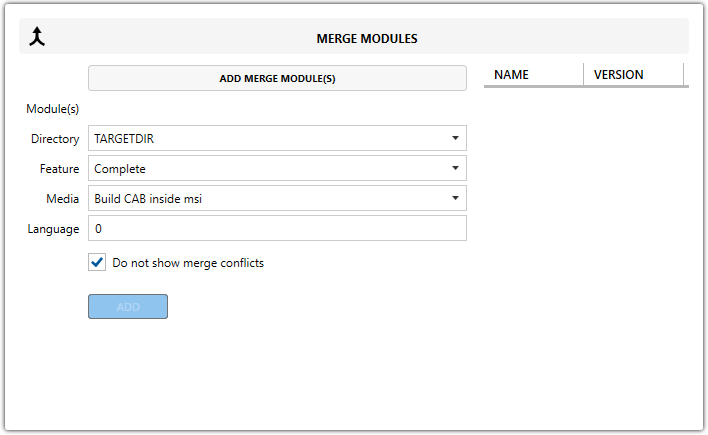The image size is (708, 435).
Task: Sort by the NAME column header
Action: [533, 75]
